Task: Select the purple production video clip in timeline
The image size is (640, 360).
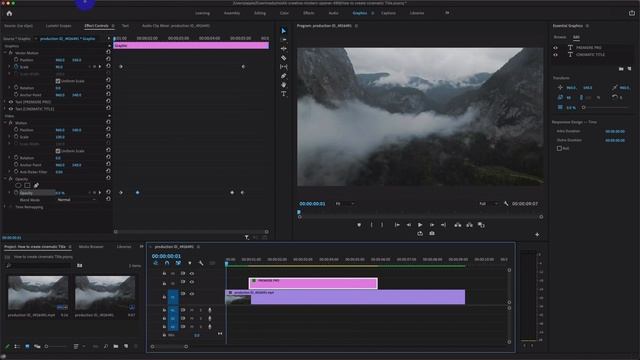Action: point(345,297)
